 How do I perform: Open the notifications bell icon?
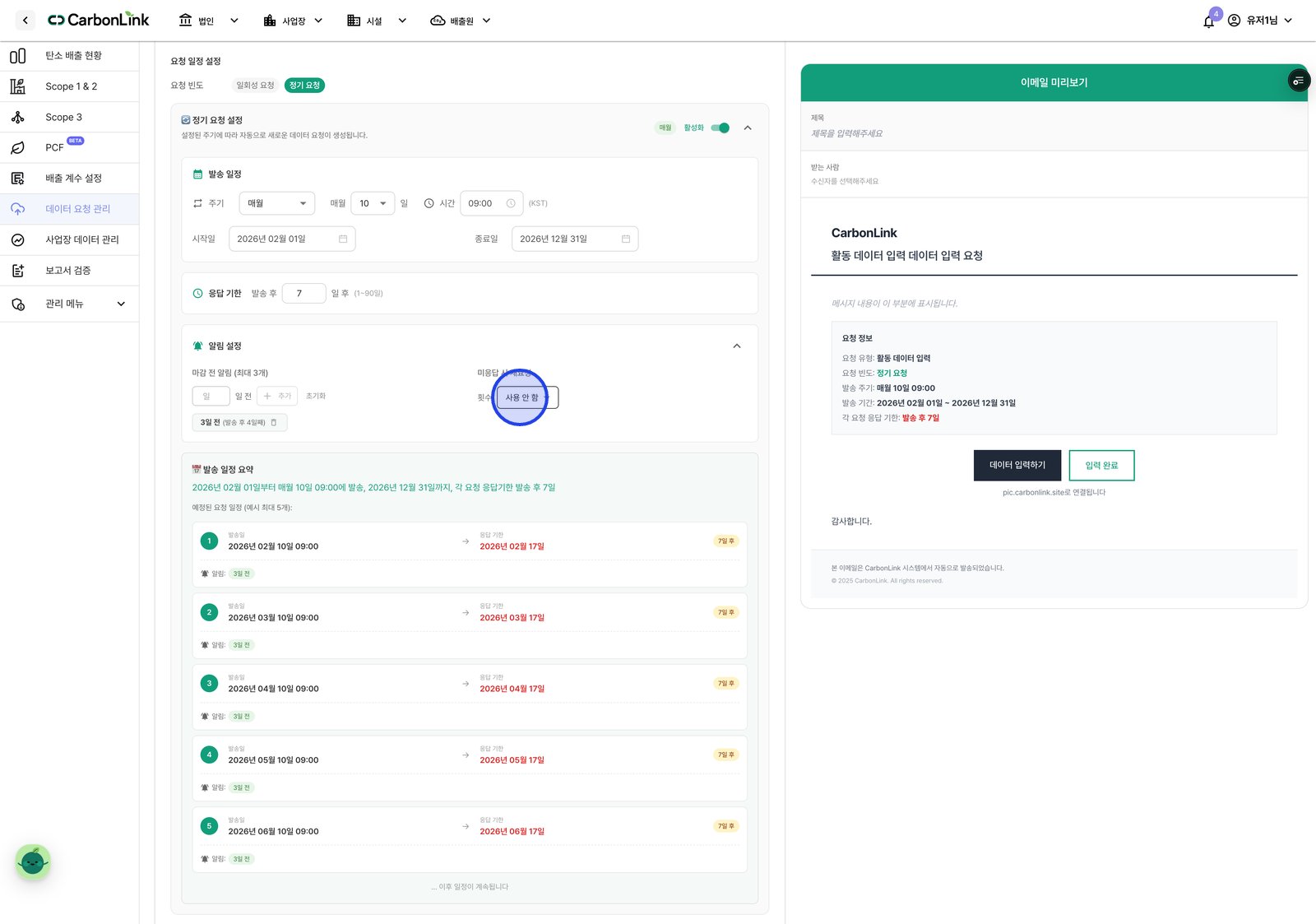[1208, 21]
